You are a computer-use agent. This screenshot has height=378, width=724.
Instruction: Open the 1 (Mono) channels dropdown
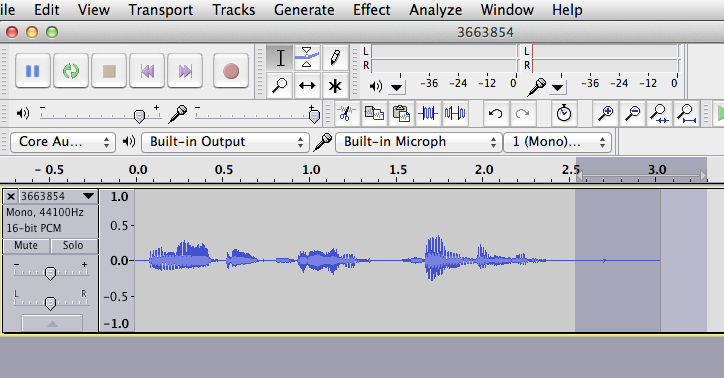[557, 142]
